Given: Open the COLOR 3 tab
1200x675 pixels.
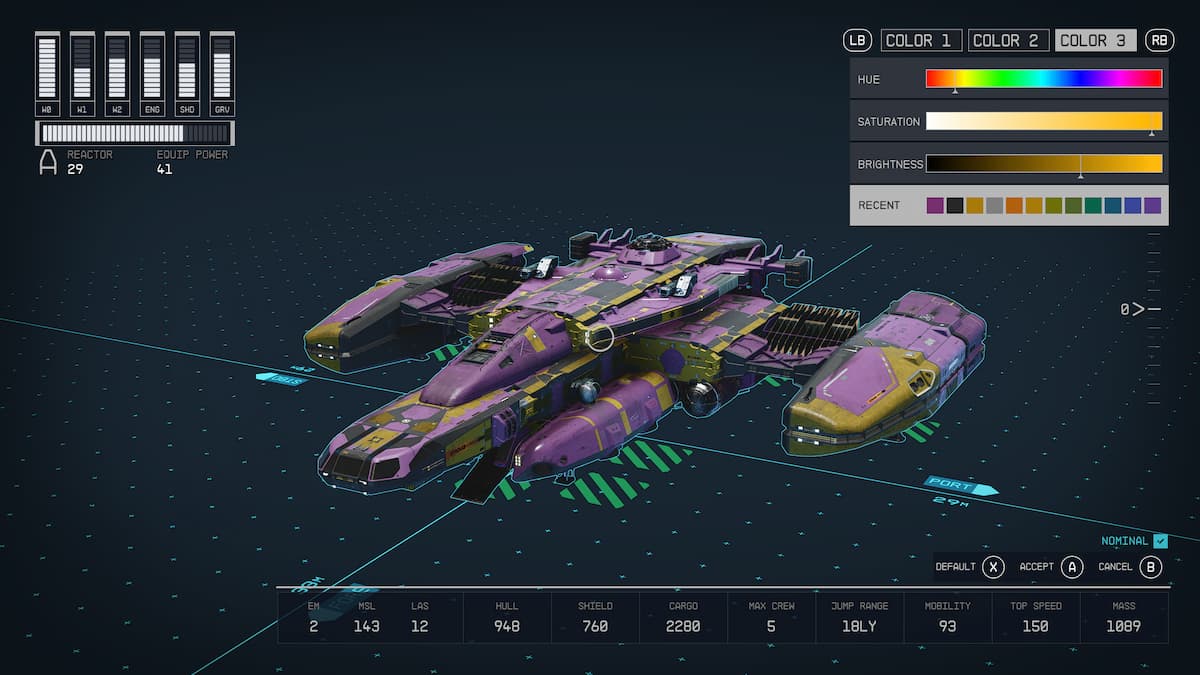Looking at the screenshot, I should 1095,40.
